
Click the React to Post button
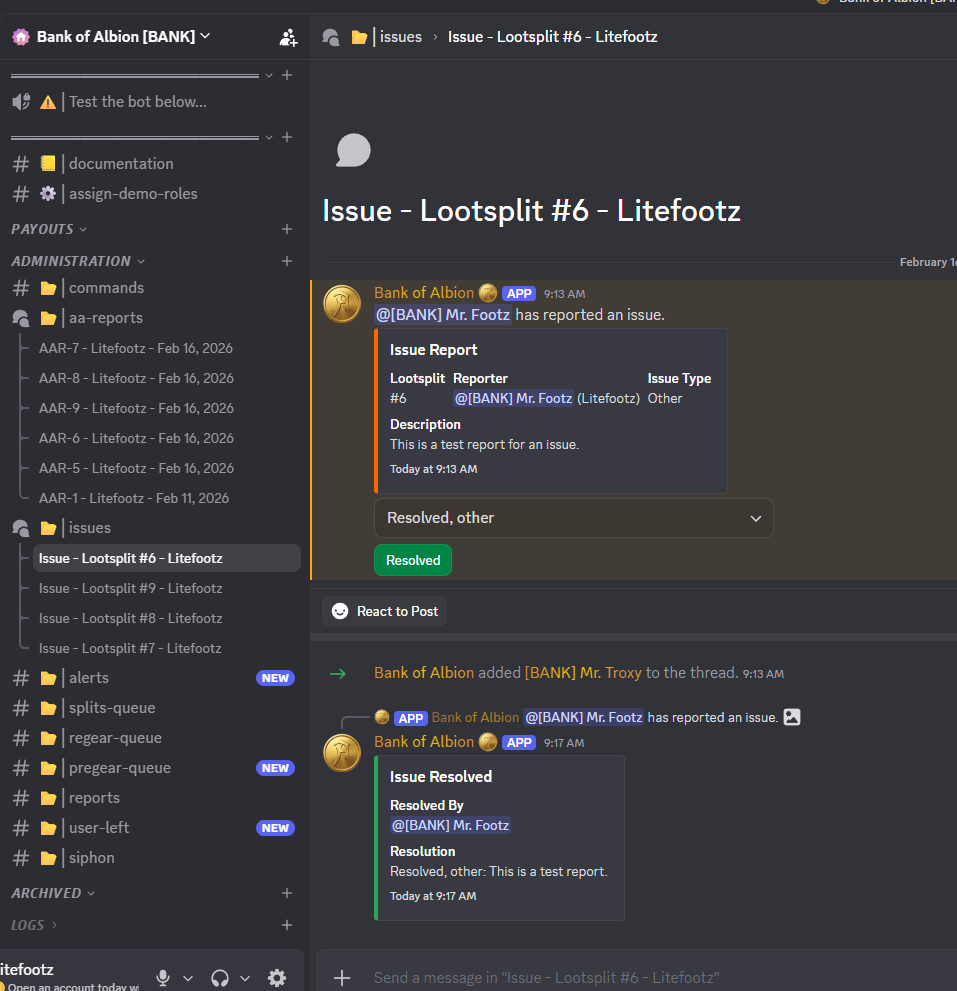[385, 611]
